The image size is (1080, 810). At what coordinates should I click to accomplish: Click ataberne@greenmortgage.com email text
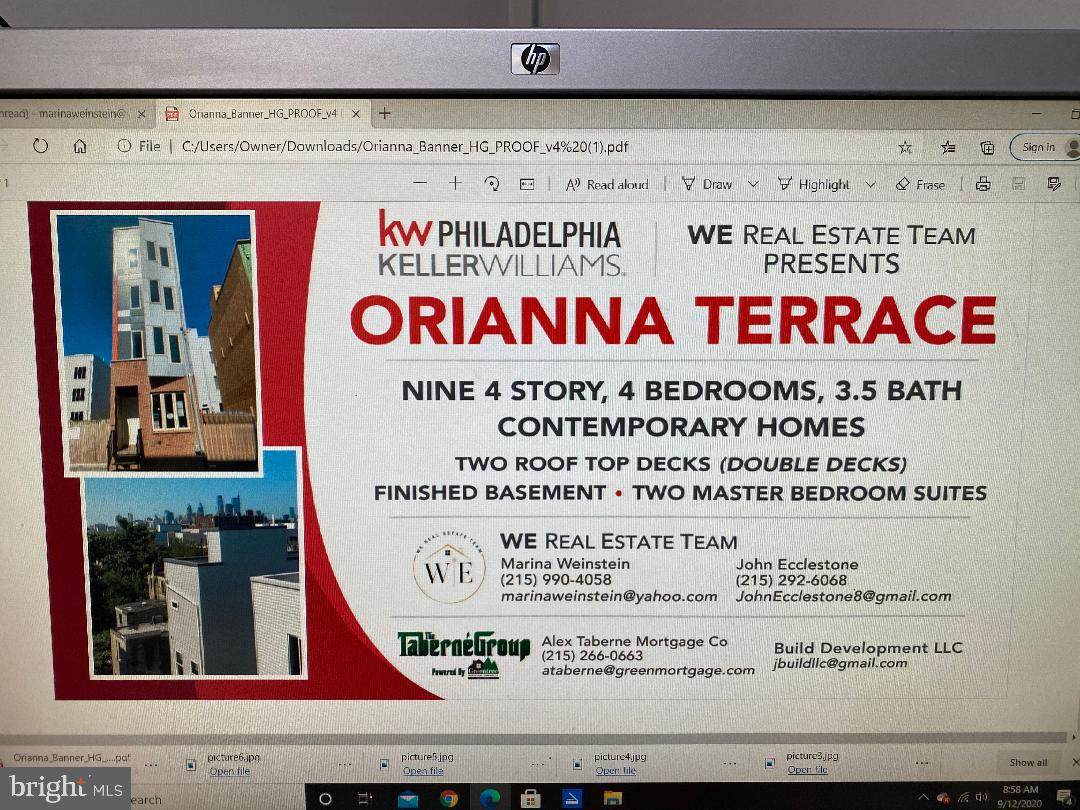tap(648, 670)
